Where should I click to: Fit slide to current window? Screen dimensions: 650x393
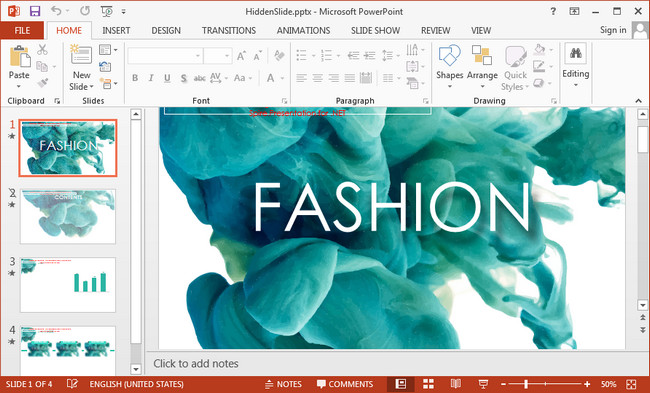point(631,384)
